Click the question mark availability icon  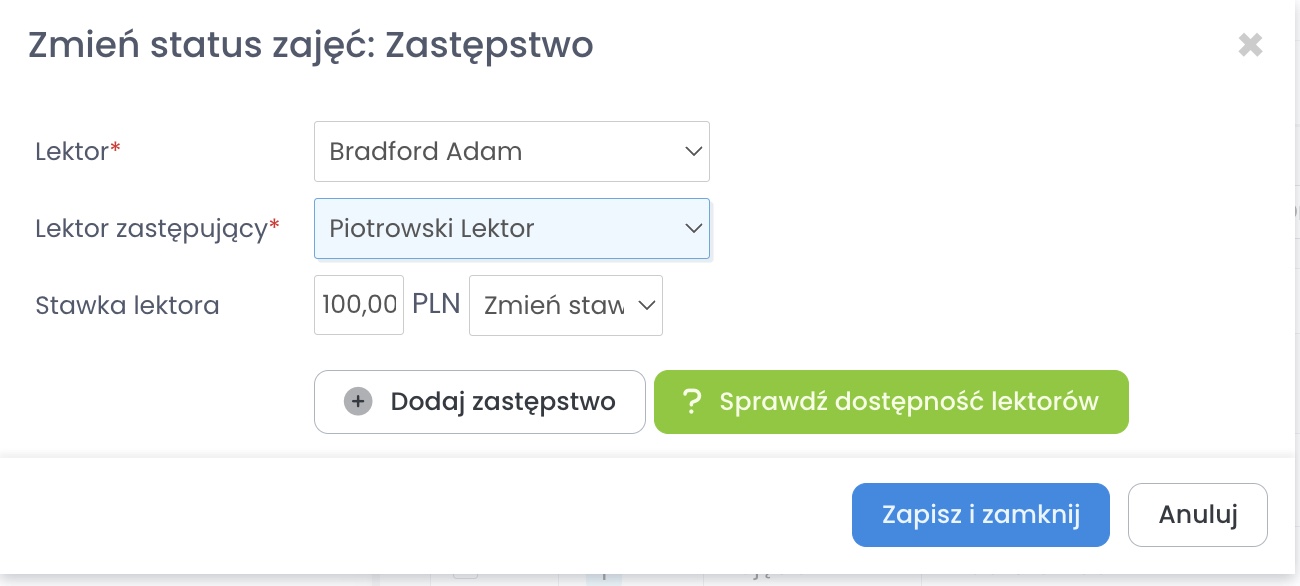point(691,402)
